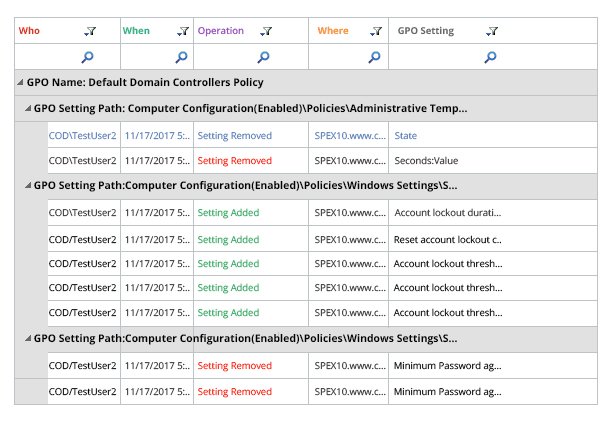
Task: Sort by the GPO Setting column header
Action: (426, 31)
